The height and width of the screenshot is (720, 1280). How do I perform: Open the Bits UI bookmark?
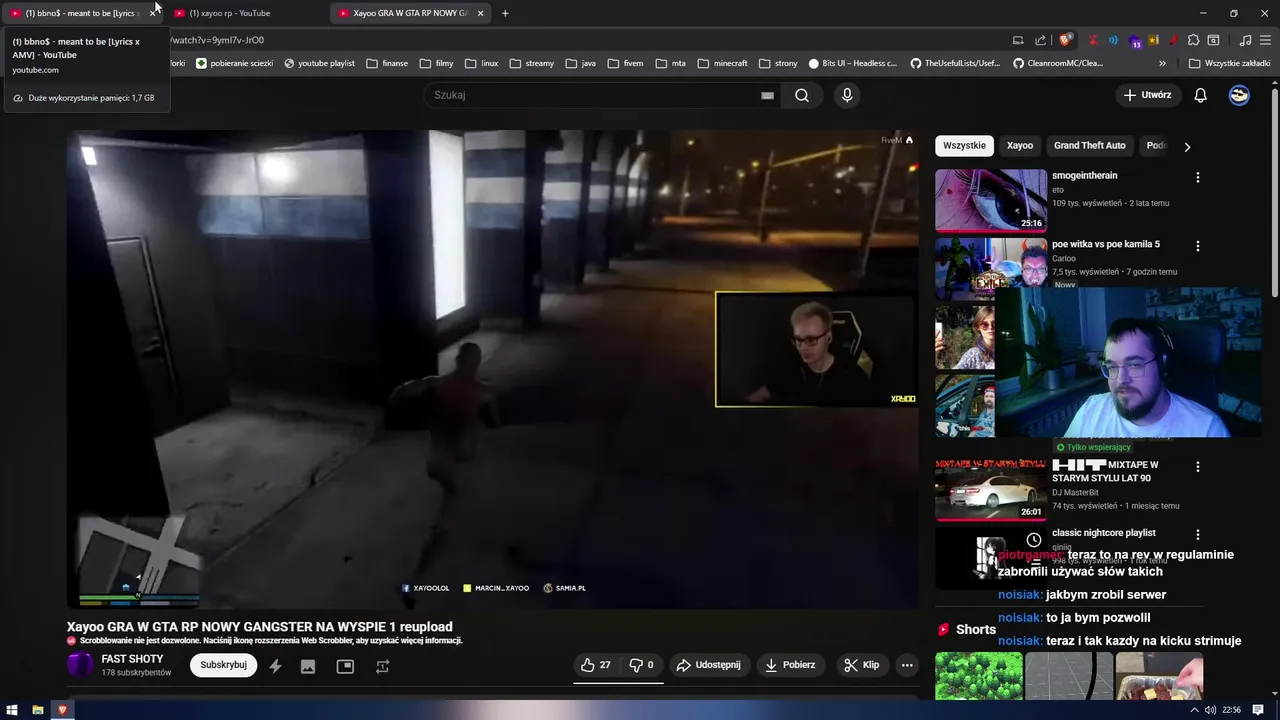pyautogui.click(x=853, y=63)
